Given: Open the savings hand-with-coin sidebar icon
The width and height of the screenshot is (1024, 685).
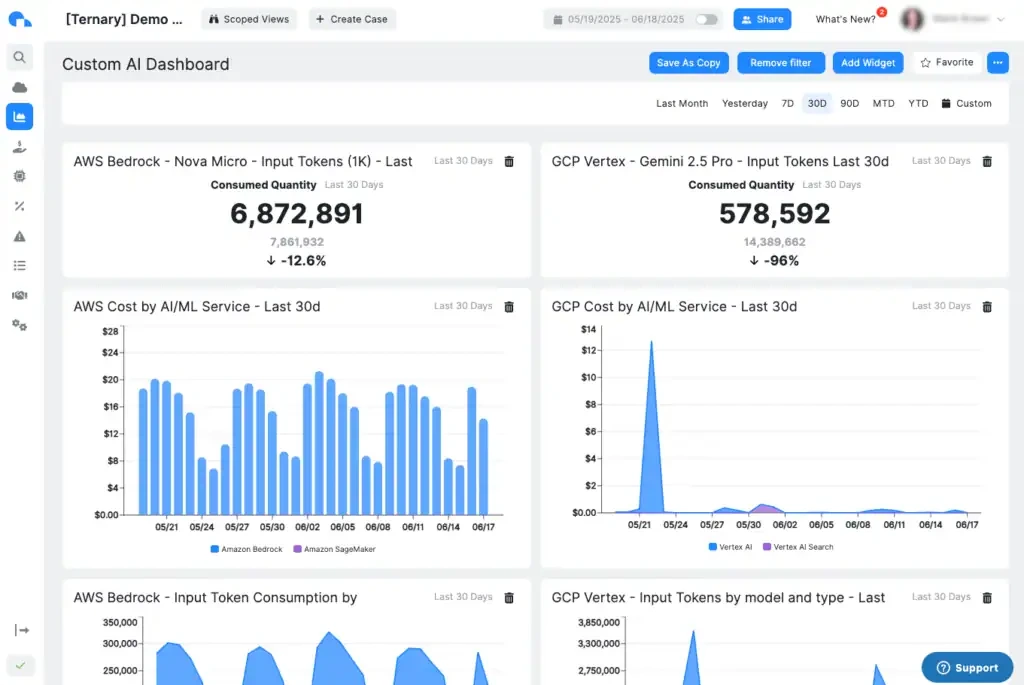Looking at the screenshot, I should point(20,146).
